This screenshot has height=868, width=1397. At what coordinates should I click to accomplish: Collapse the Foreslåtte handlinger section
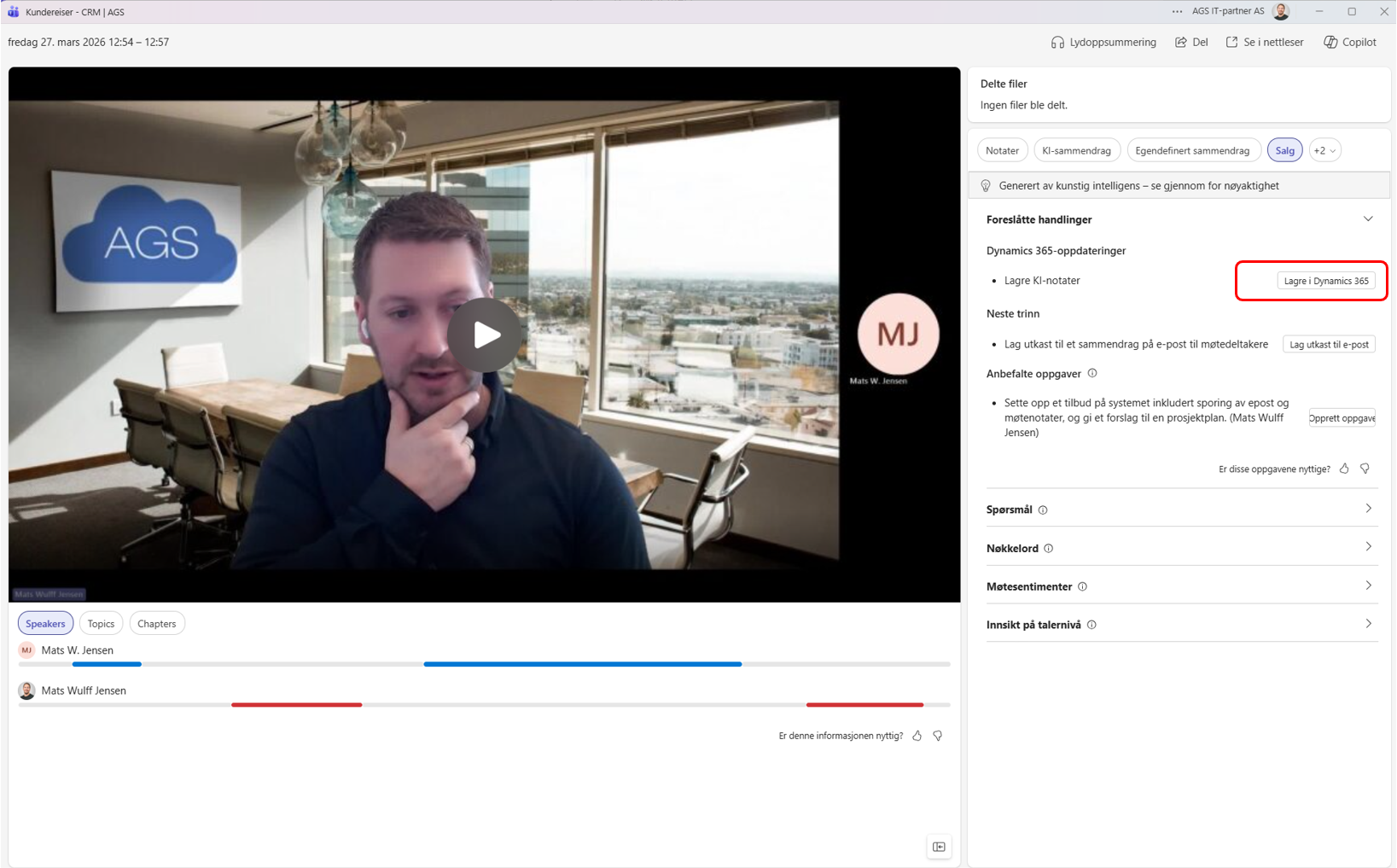click(x=1368, y=219)
